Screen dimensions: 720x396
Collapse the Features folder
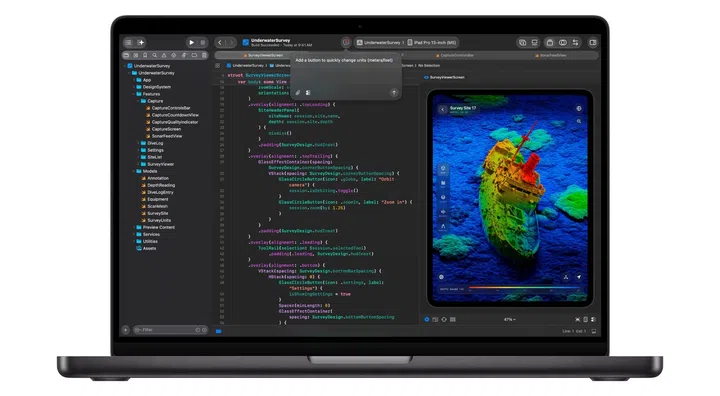tap(134, 94)
